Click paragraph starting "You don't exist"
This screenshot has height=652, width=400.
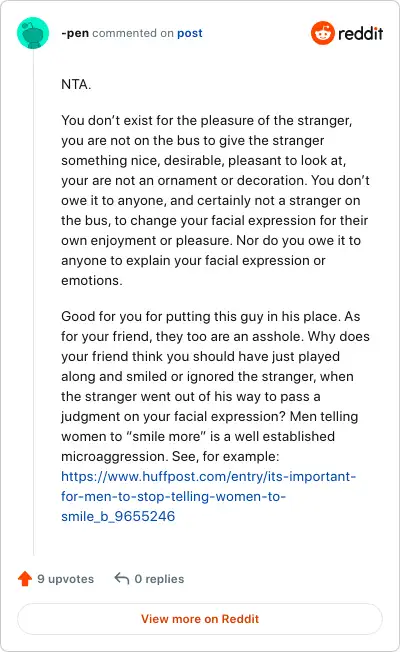215,200
